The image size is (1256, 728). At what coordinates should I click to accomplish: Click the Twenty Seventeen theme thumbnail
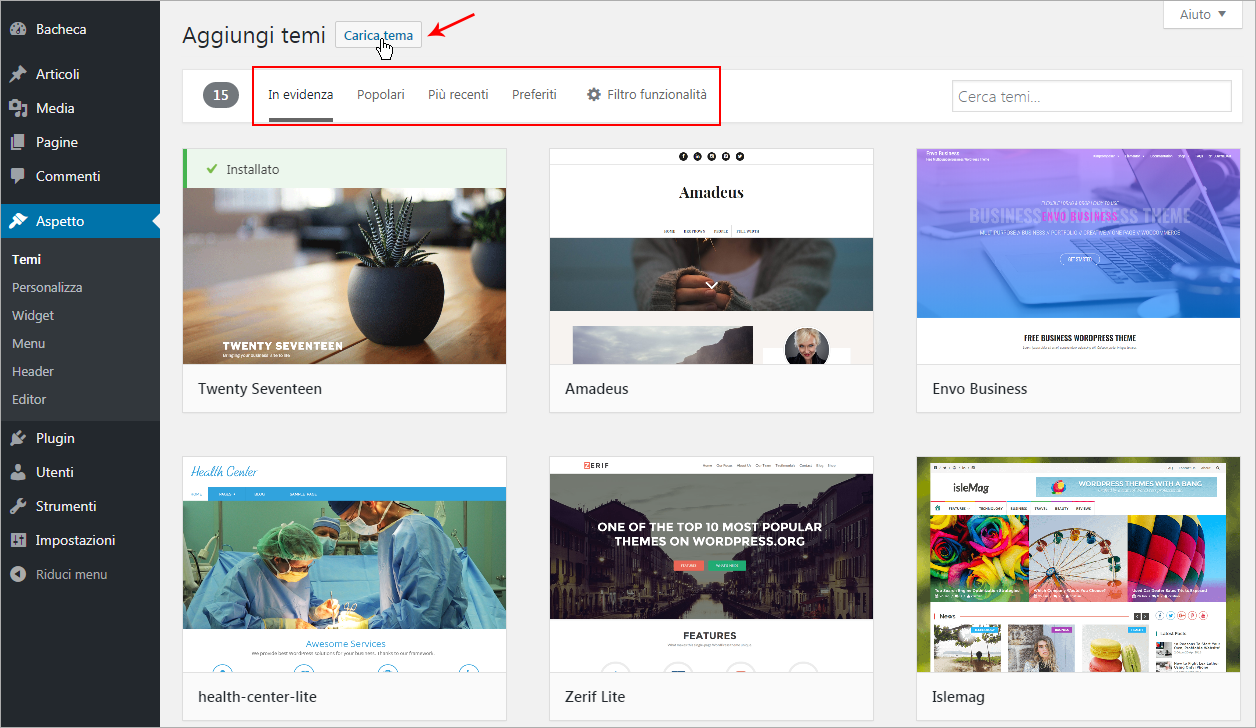(x=344, y=276)
